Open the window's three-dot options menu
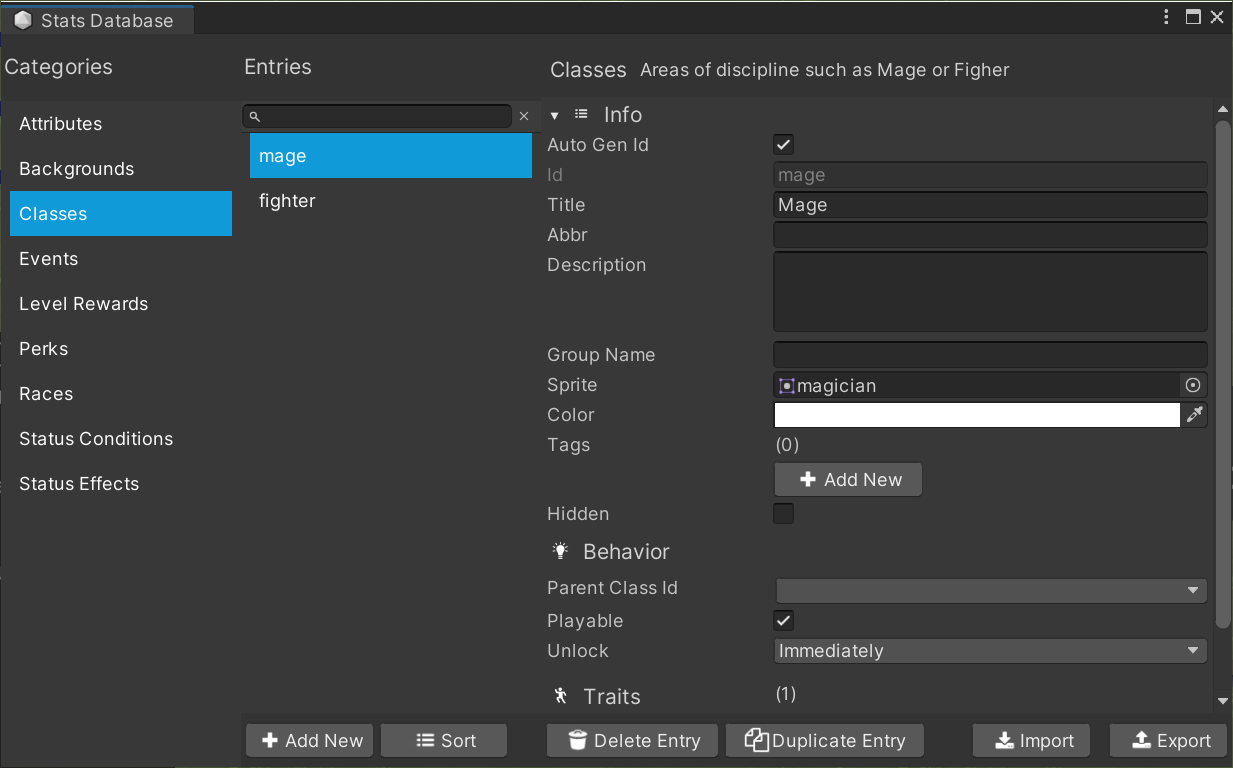This screenshot has width=1233, height=768. [1166, 17]
